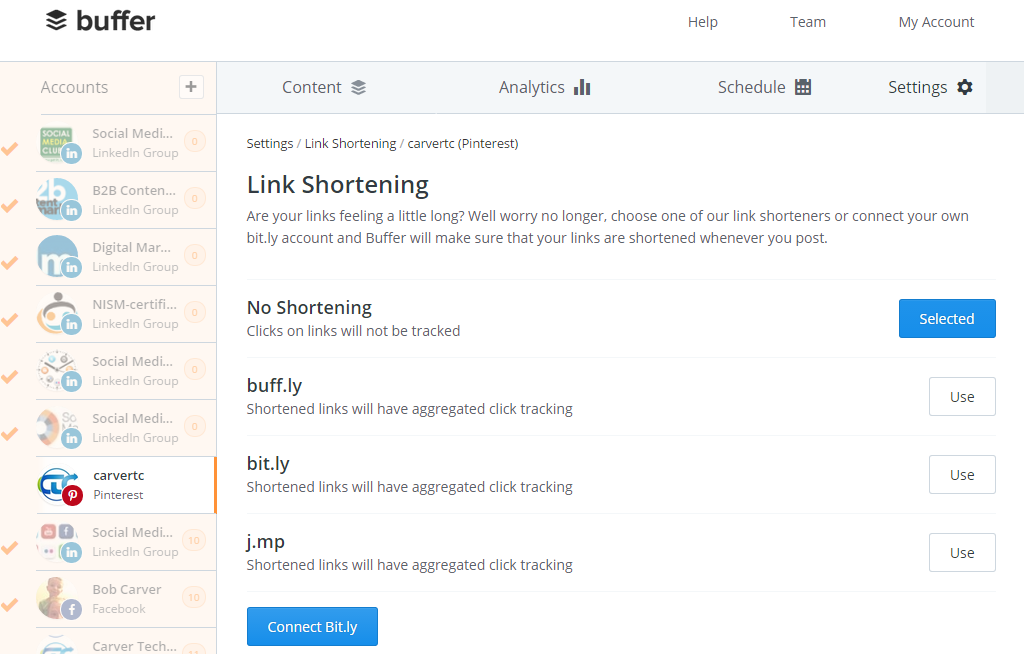Click the Content stack icon
This screenshot has width=1024, height=654.
[x=359, y=88]
